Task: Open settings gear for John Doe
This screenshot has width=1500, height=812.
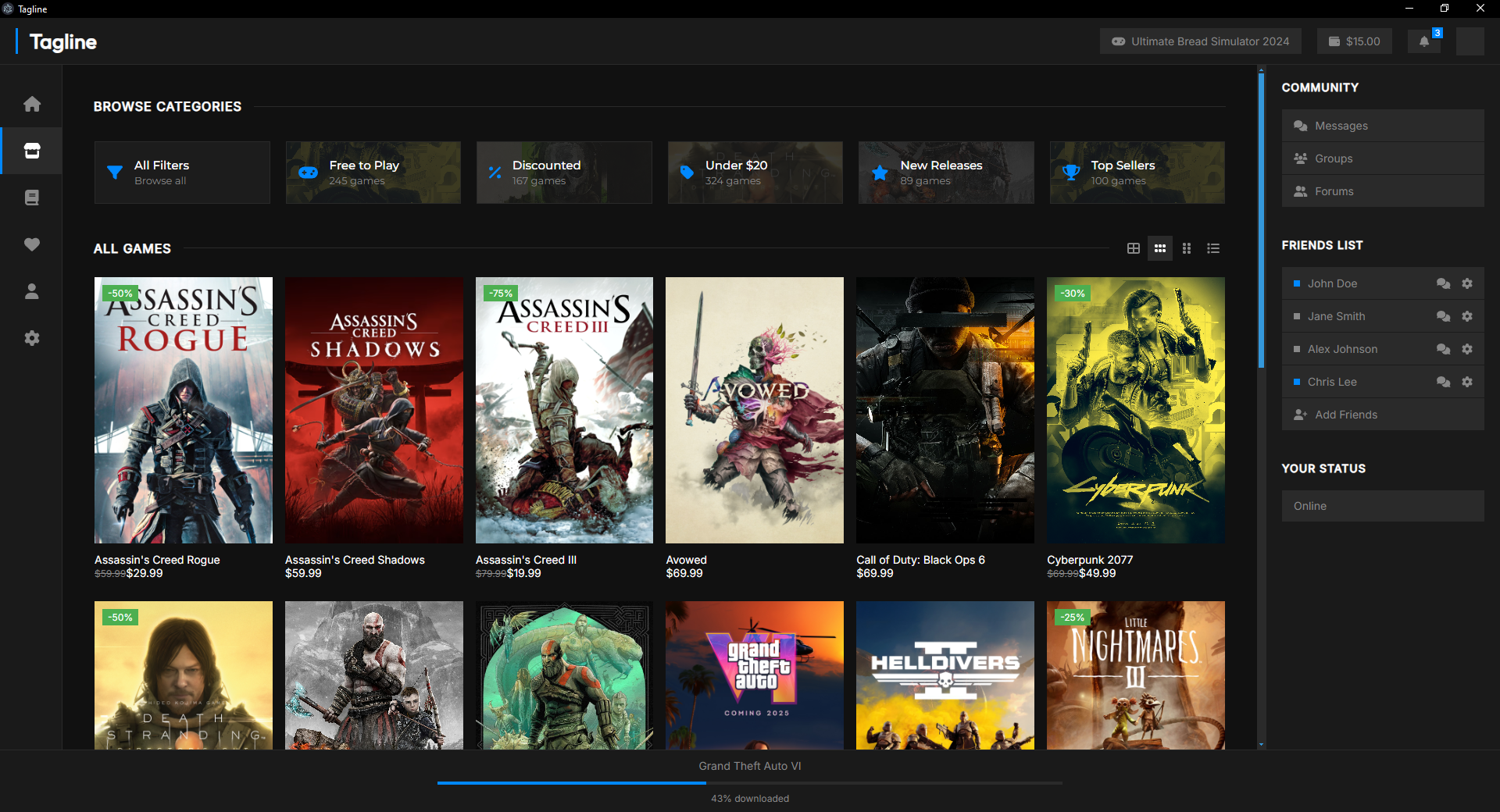Action: click(1467, 283)
